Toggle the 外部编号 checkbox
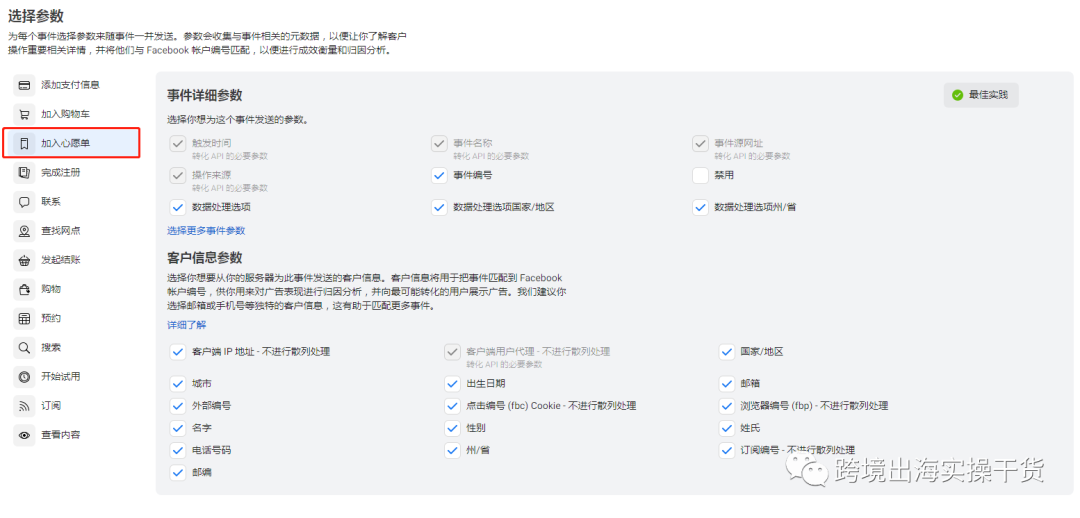Image resolution: width=1080 pixels, height=518 pixels. (x=178, y=406)
